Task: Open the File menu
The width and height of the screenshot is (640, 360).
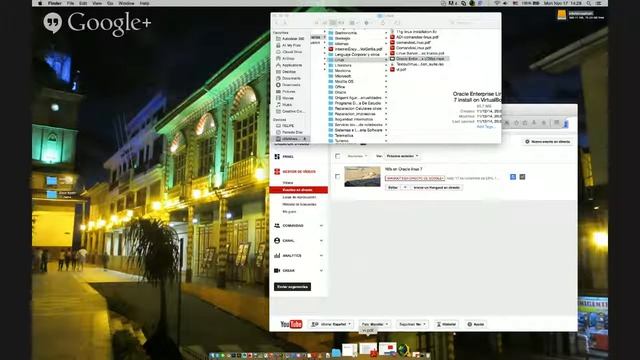Action: click(x=71, y=3)
